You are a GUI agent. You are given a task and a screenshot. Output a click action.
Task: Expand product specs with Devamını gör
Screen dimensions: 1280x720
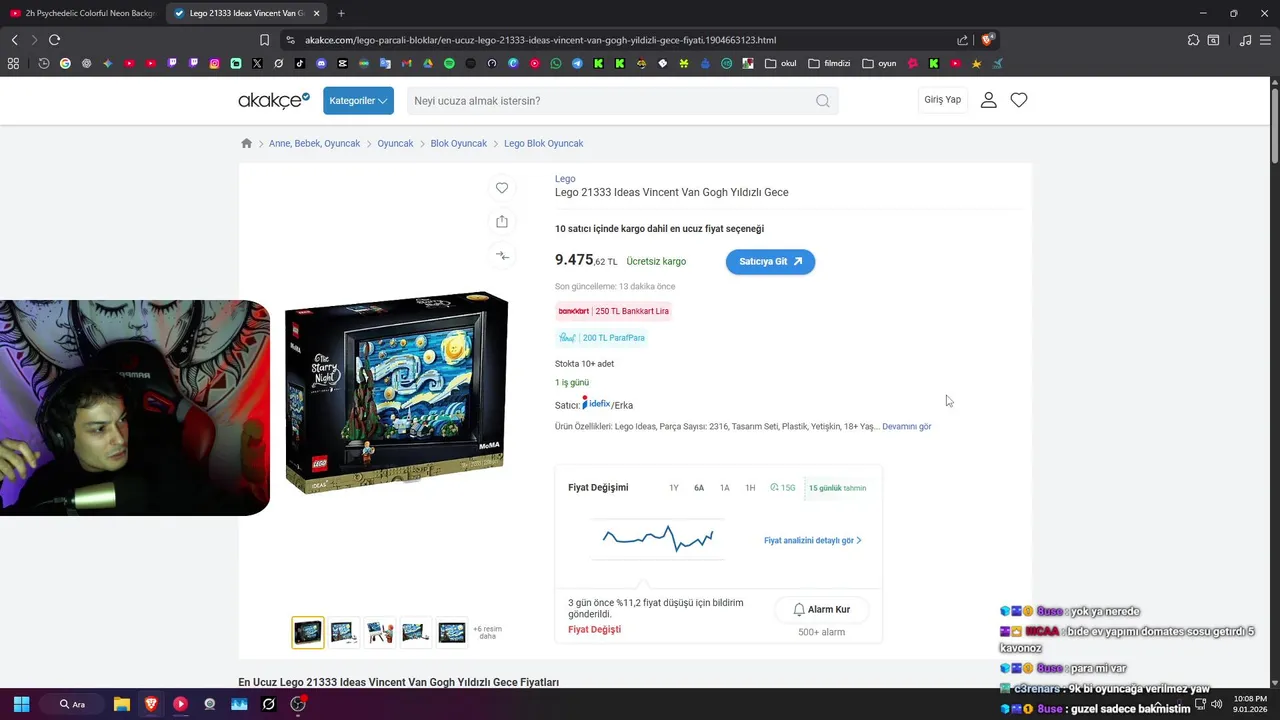(x=906, y=426)
